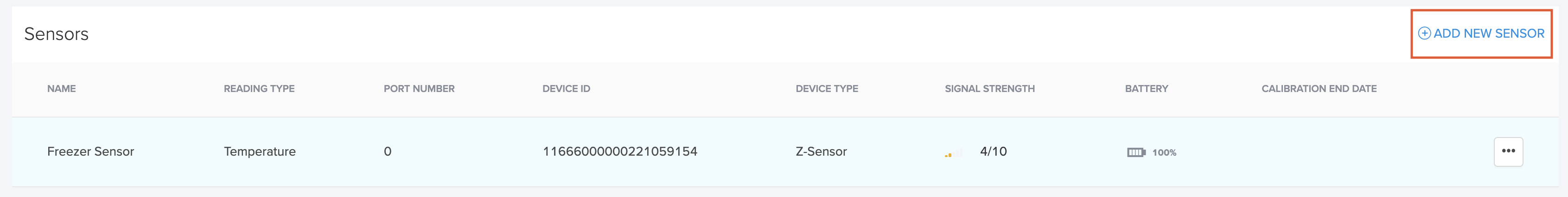
Task: Click the Signal Strength column header
Action: pyautogui.click(x=989, y=88)
